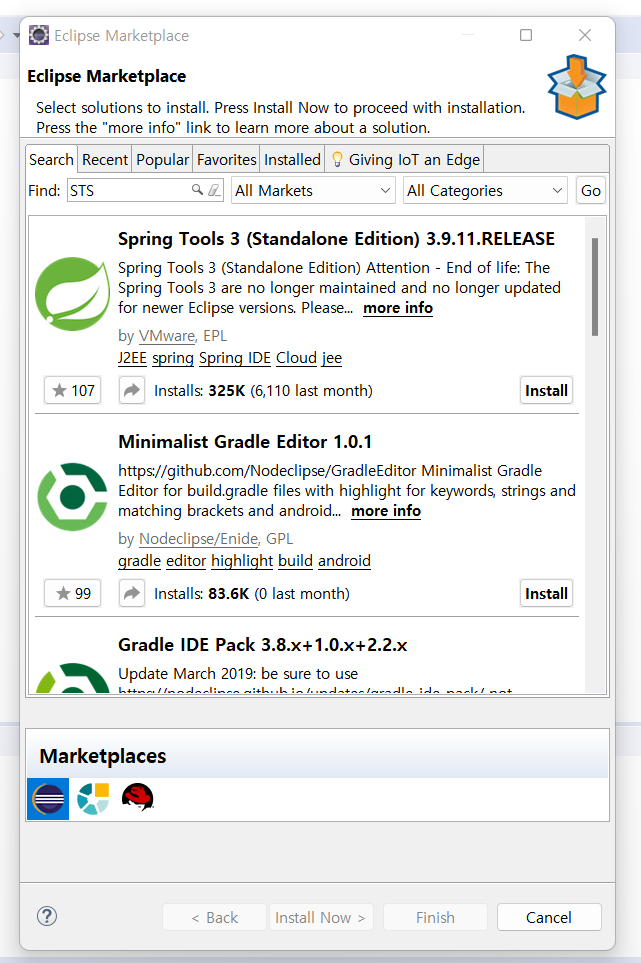Click the Minimalist Gradle Editor logo
The image size is (641, 963).
tap(72, 497)
